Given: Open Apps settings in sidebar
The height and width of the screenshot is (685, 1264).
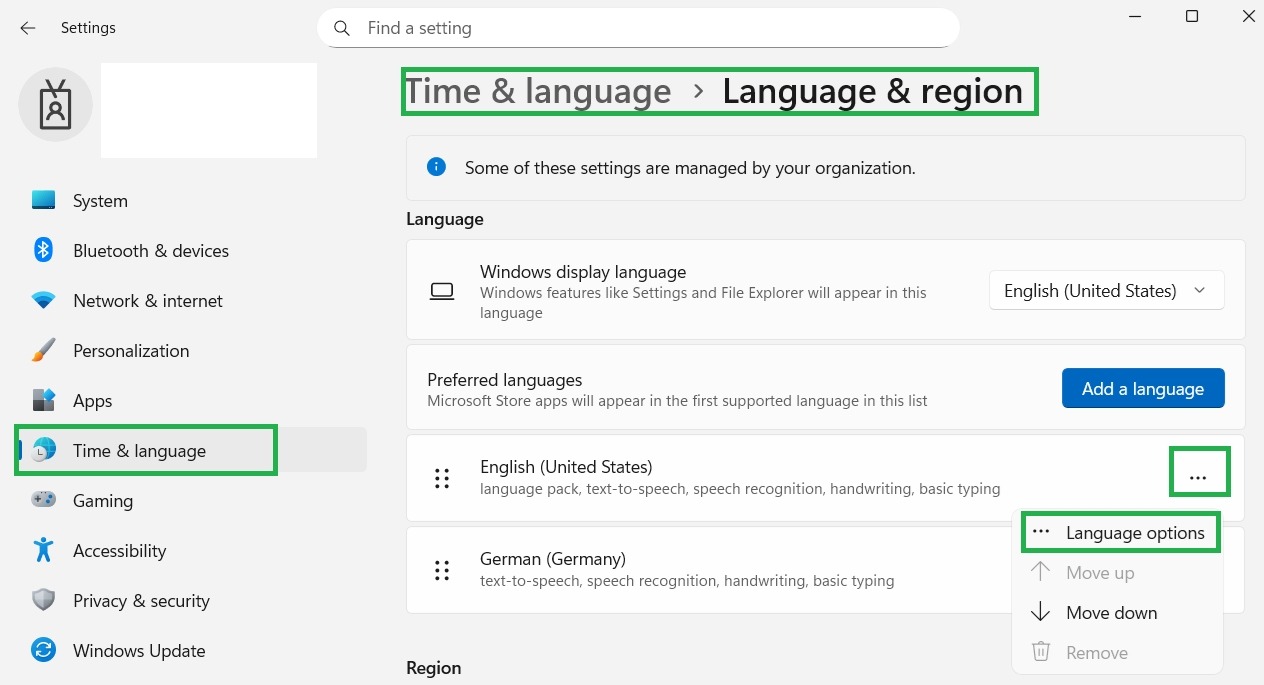Looking at the screenshot, I should click(191, 401).
